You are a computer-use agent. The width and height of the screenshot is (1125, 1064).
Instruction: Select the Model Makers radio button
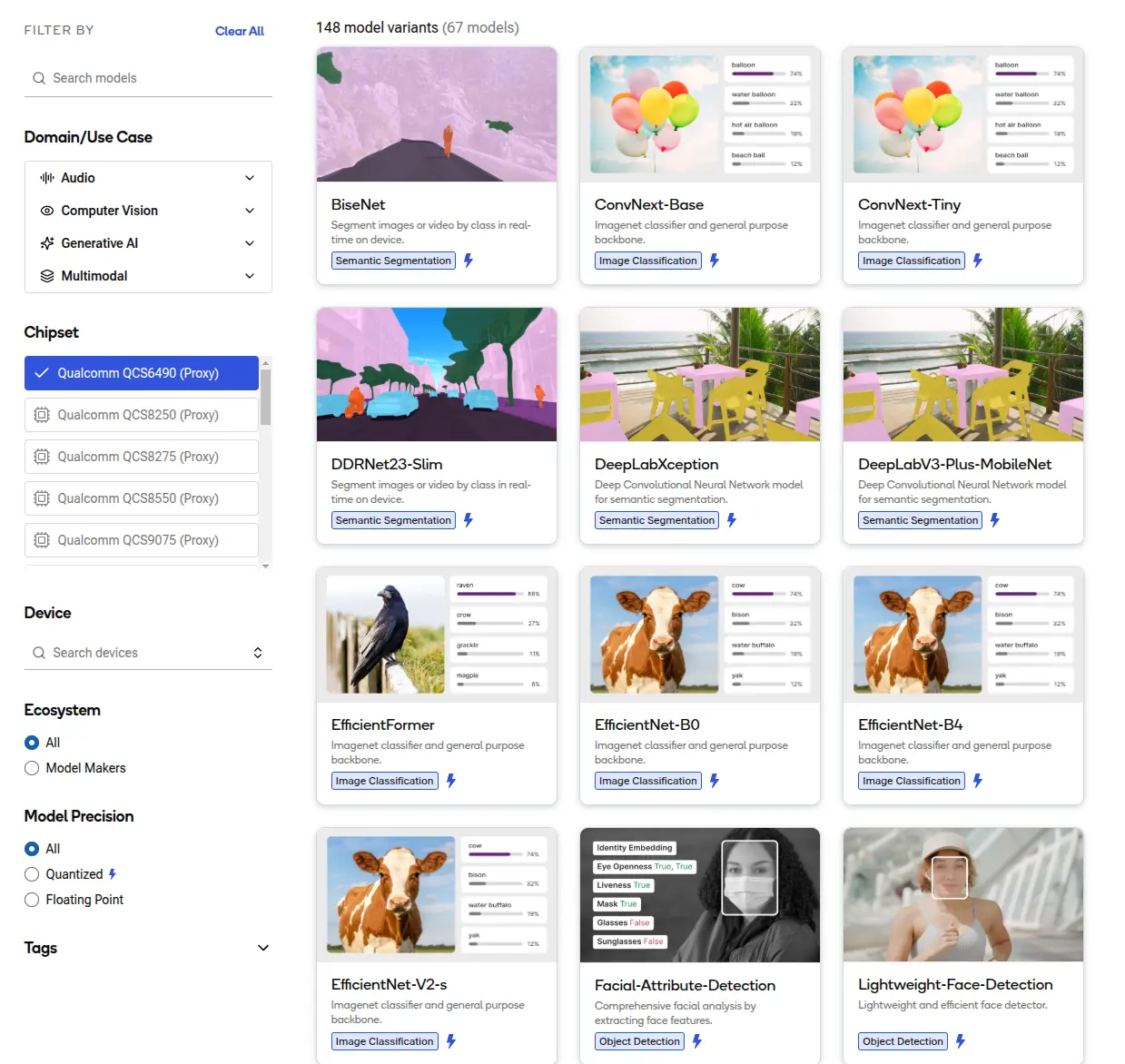point(32,768)
